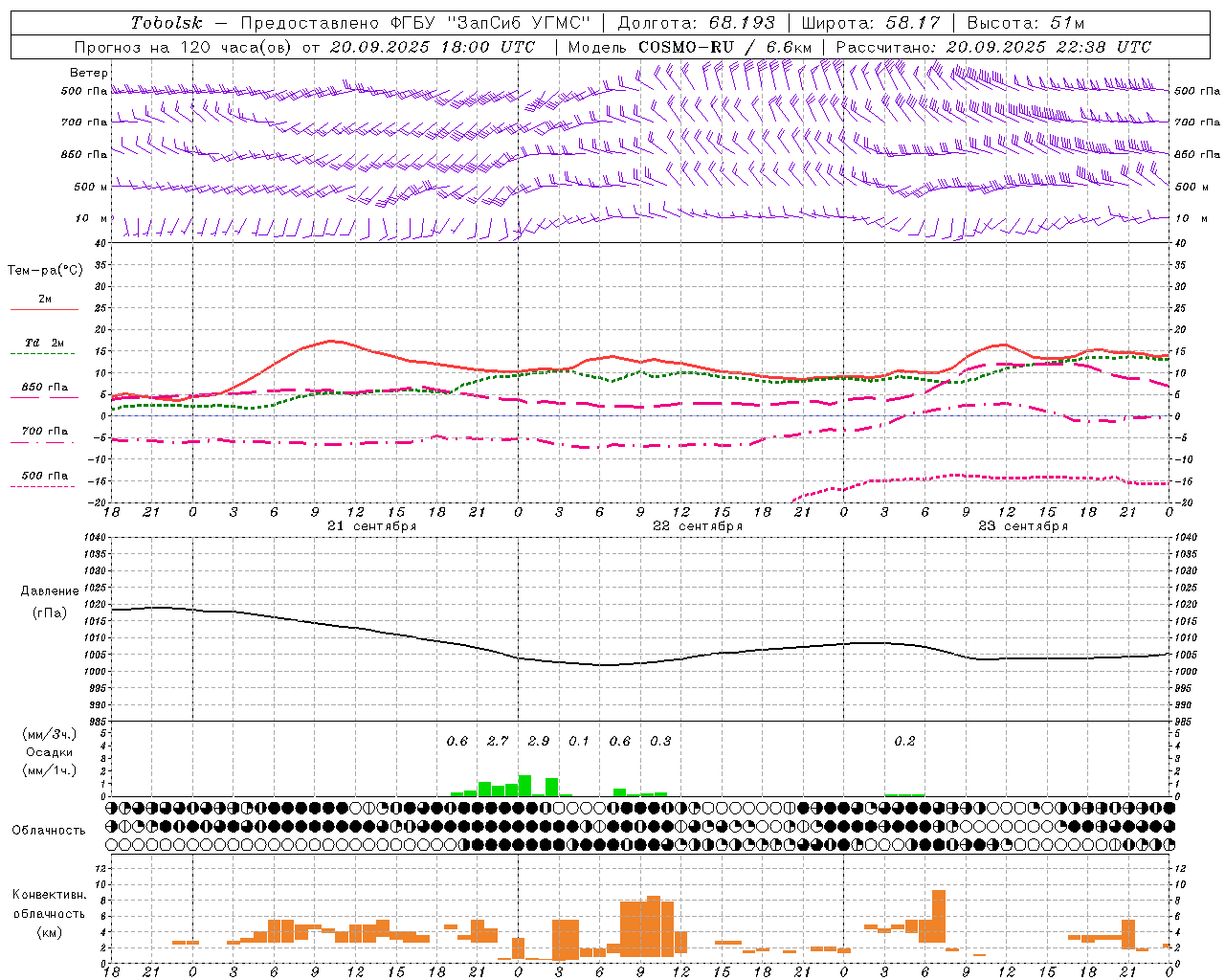Screen dimensions: 1225x980
Task: Click the 'Облачность' cloud cover label
Action: pos(48,831)
